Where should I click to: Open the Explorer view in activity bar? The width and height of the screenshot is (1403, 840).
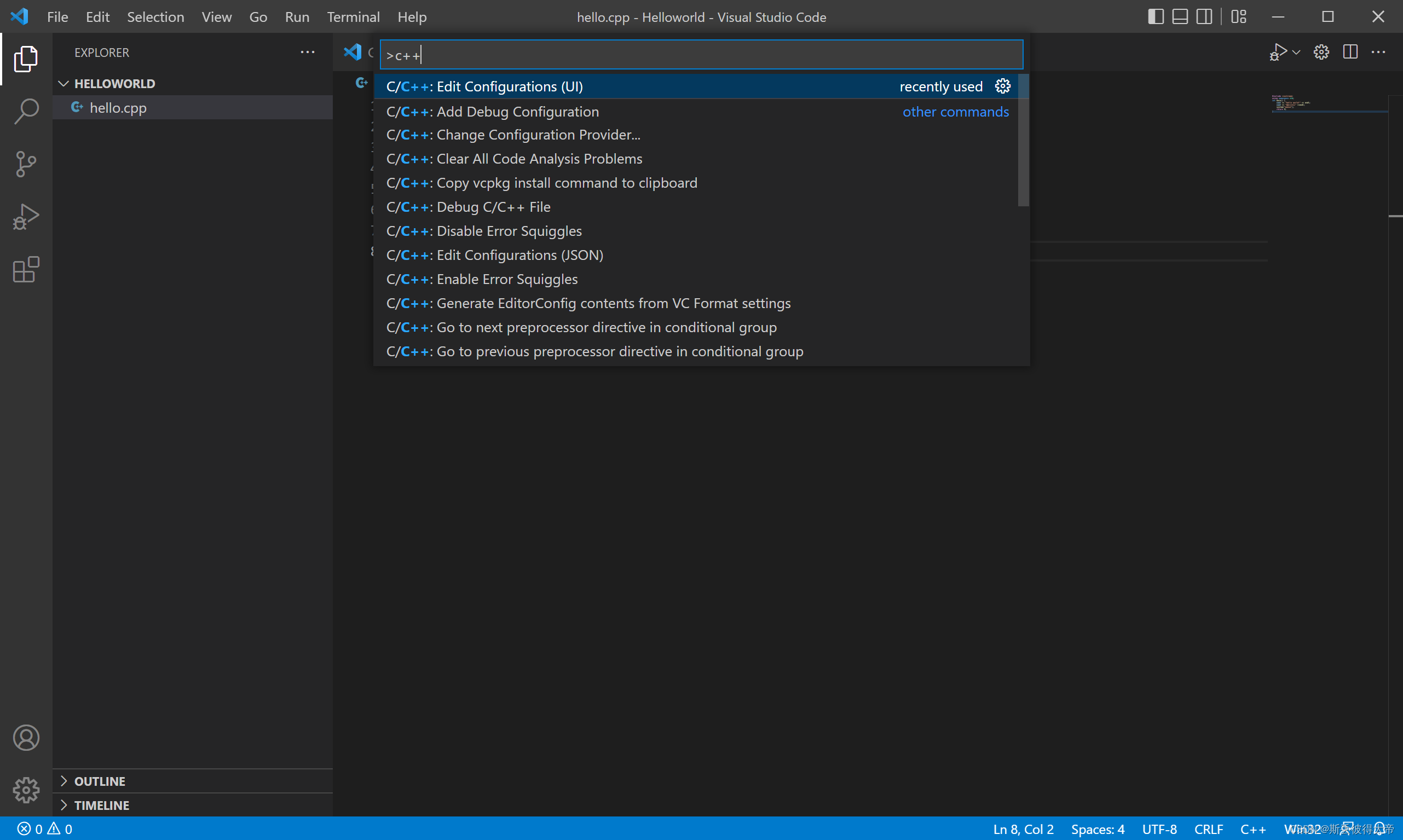click(26, 59)
